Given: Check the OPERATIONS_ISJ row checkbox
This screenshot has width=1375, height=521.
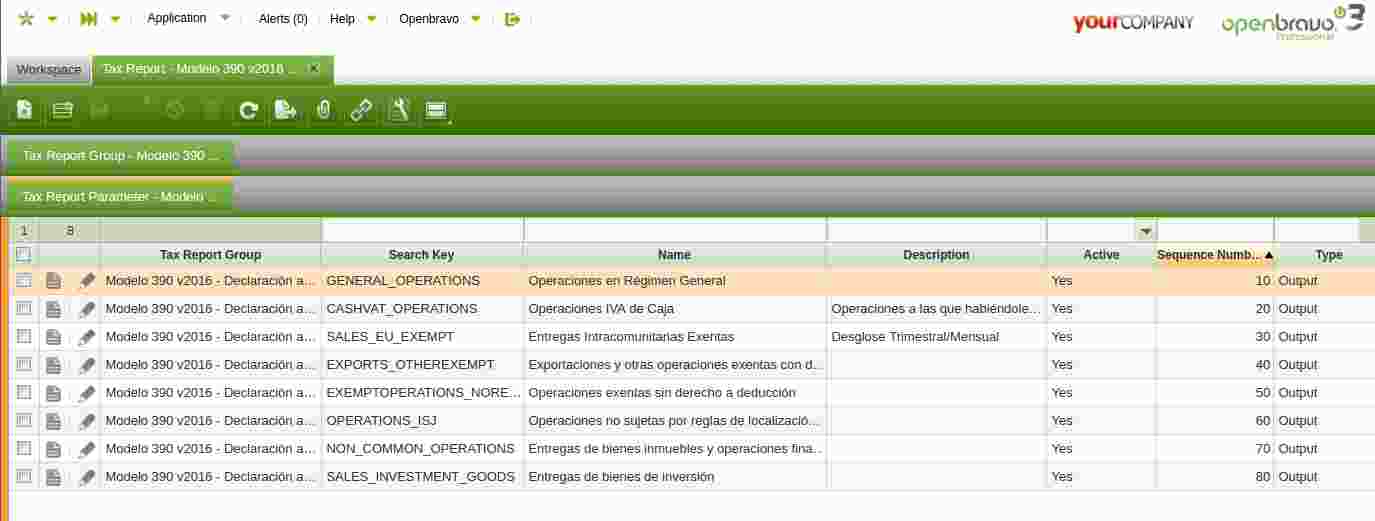Looking at the screenshot, I should [x=24, y=421].
